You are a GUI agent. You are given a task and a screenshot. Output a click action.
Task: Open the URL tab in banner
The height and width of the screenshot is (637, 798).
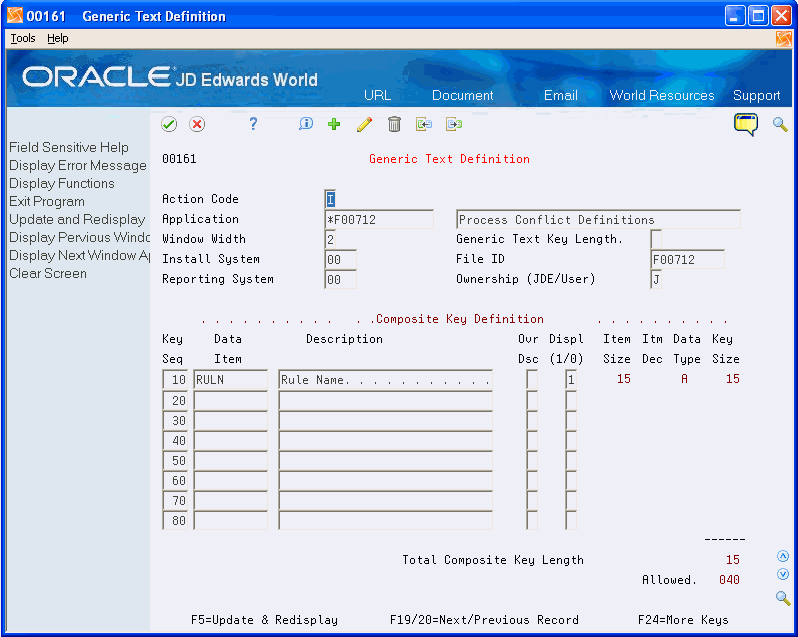click(378, 95)
